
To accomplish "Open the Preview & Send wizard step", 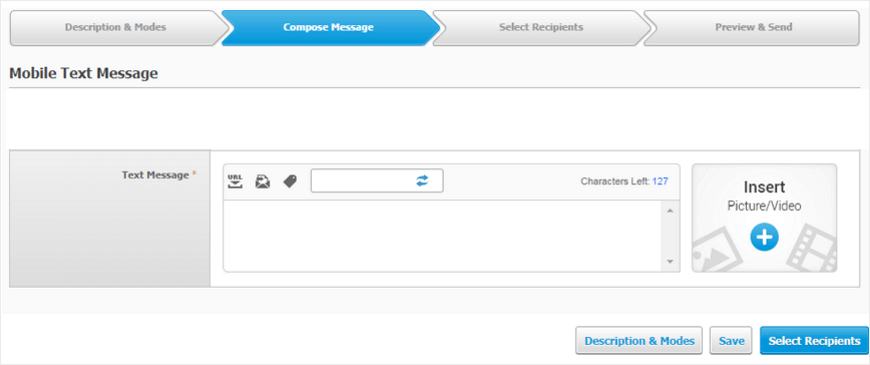I will coord(753,27).
